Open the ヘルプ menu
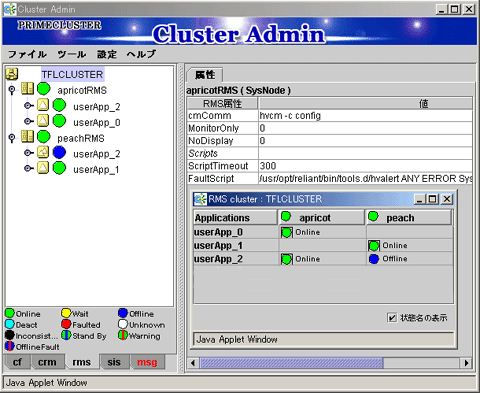Screen dimensions: 480x393 [x=141, y=54]
